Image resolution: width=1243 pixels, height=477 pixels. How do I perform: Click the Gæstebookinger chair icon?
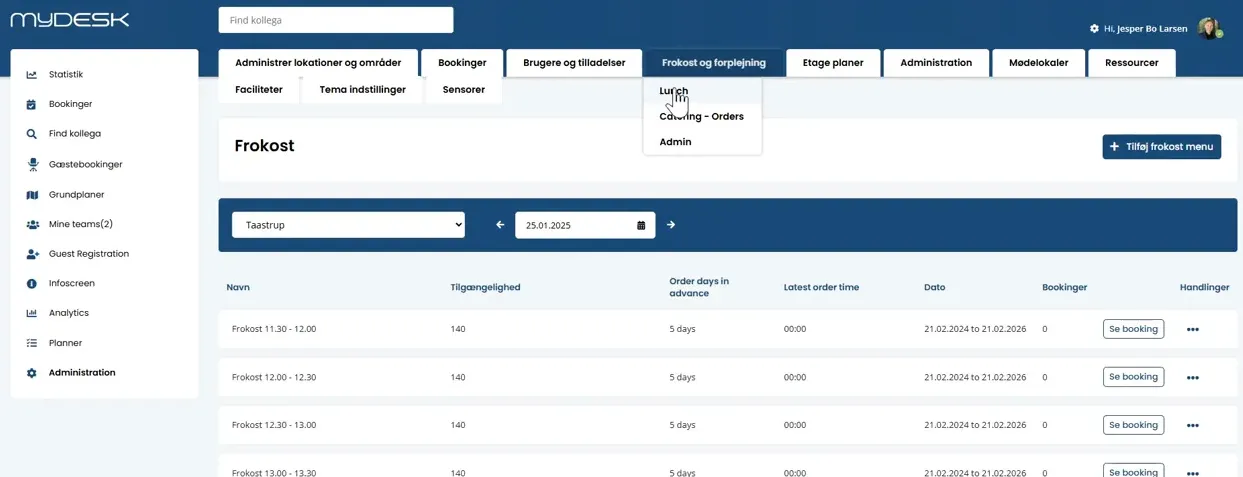click(x=31, y=164)
